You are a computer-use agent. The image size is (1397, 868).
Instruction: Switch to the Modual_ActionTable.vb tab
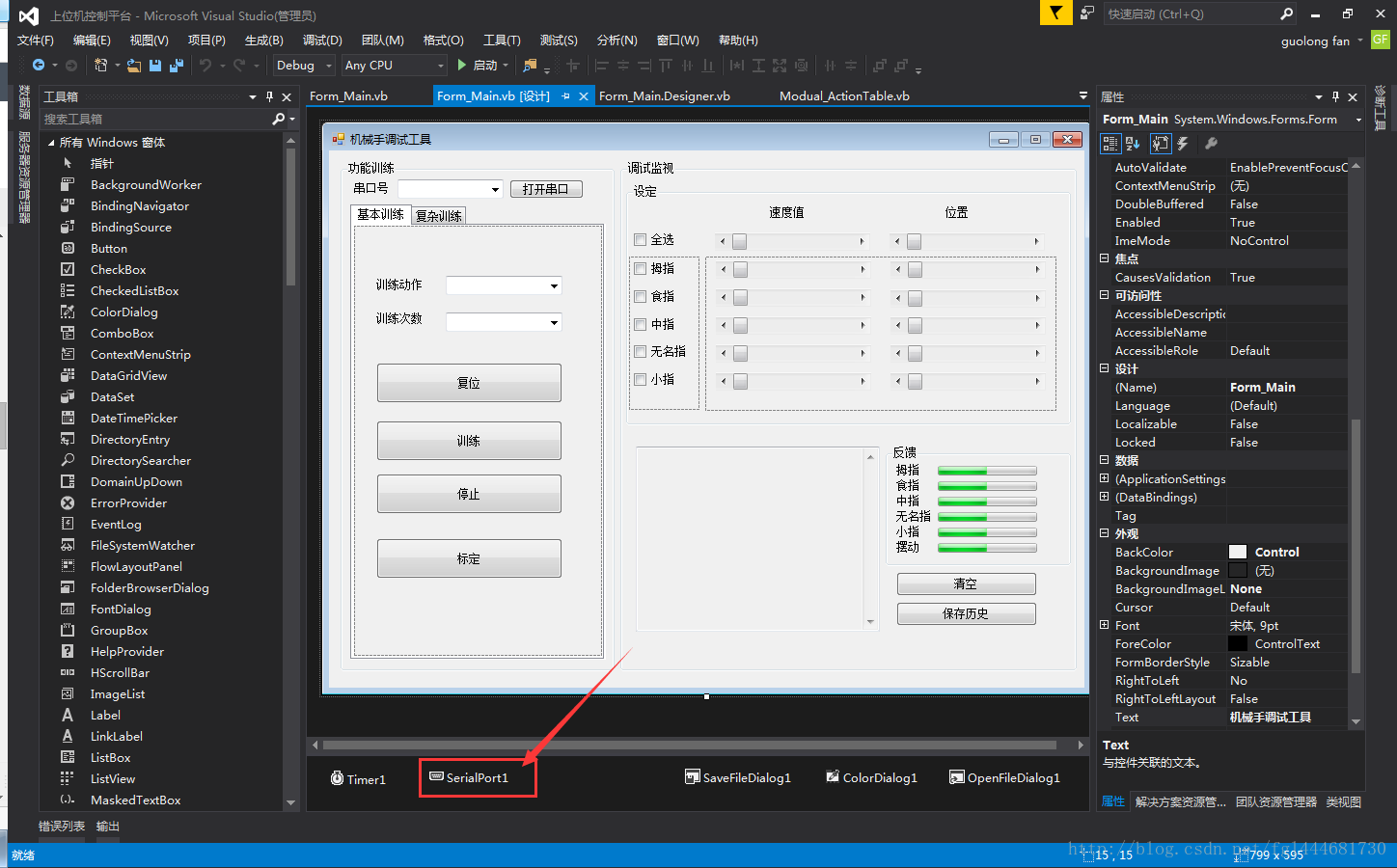click(844, 96)
